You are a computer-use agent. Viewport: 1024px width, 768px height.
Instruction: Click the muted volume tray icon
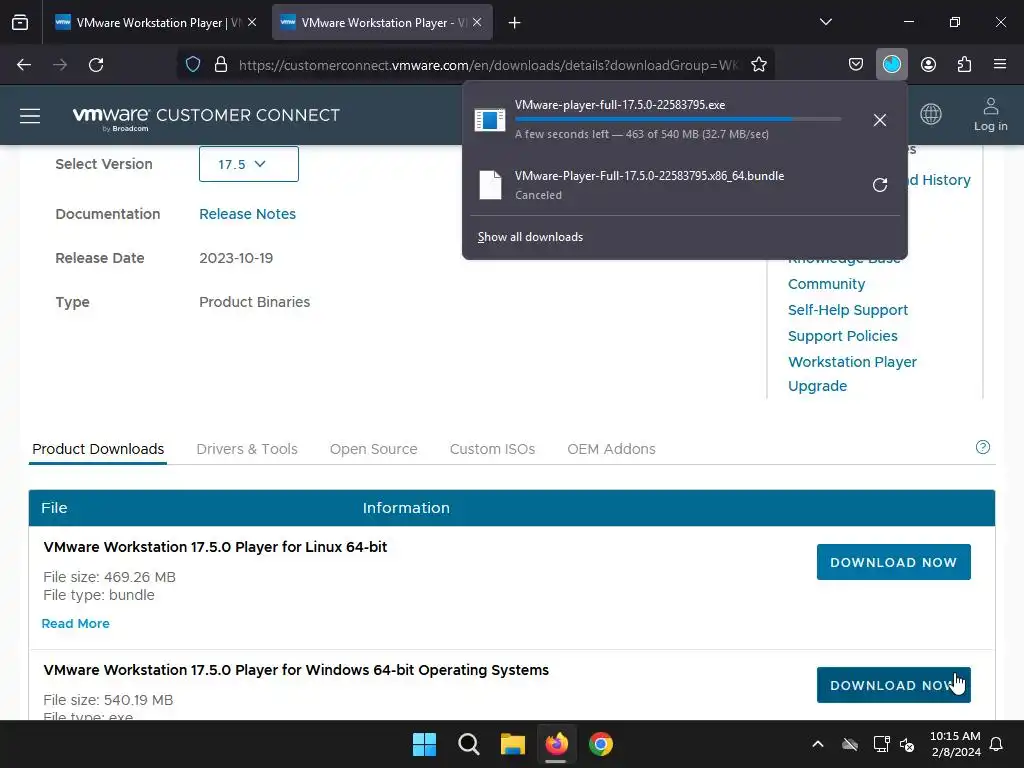pos(907,744)
